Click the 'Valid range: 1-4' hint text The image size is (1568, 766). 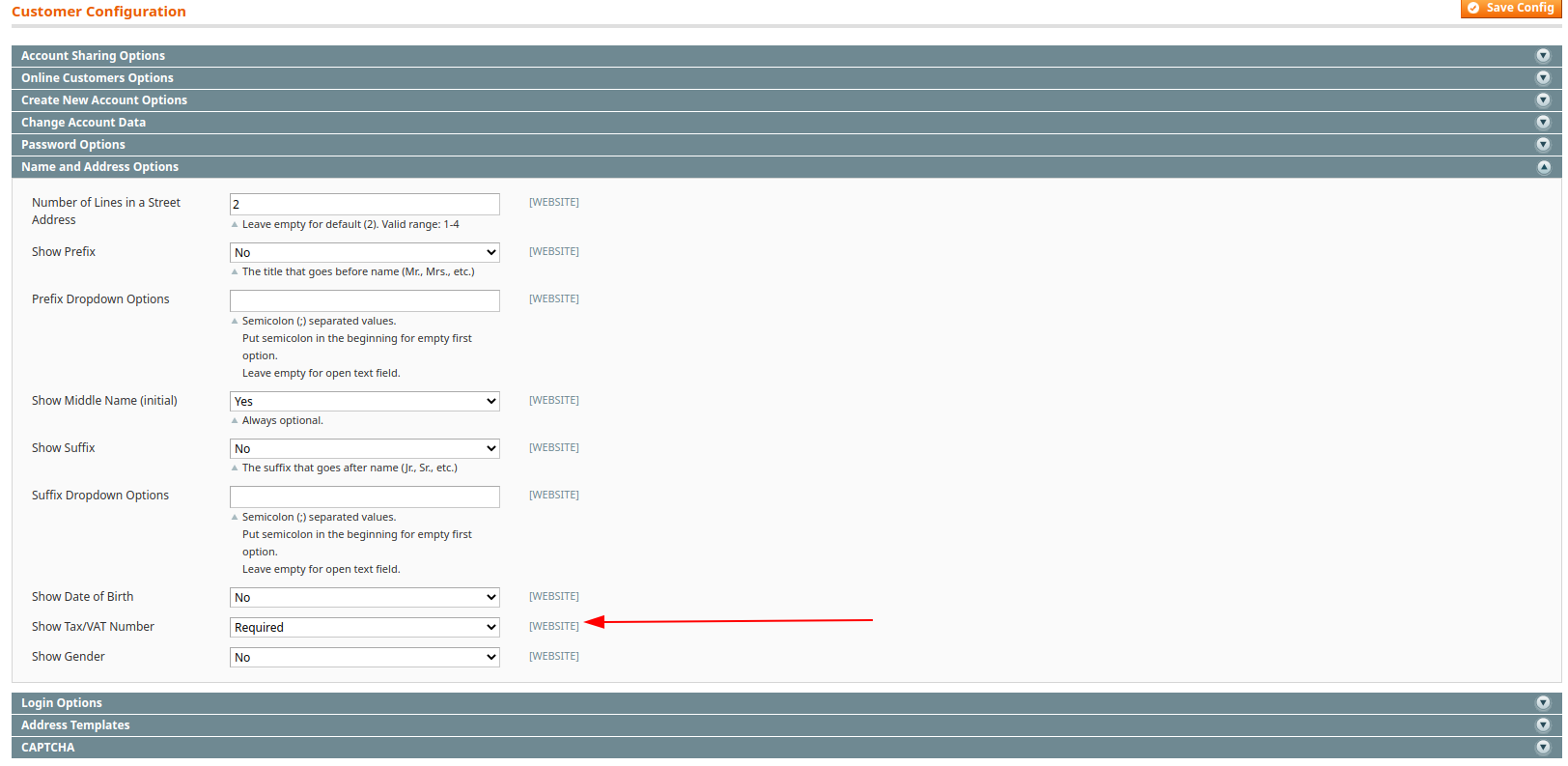coord(420,225)
